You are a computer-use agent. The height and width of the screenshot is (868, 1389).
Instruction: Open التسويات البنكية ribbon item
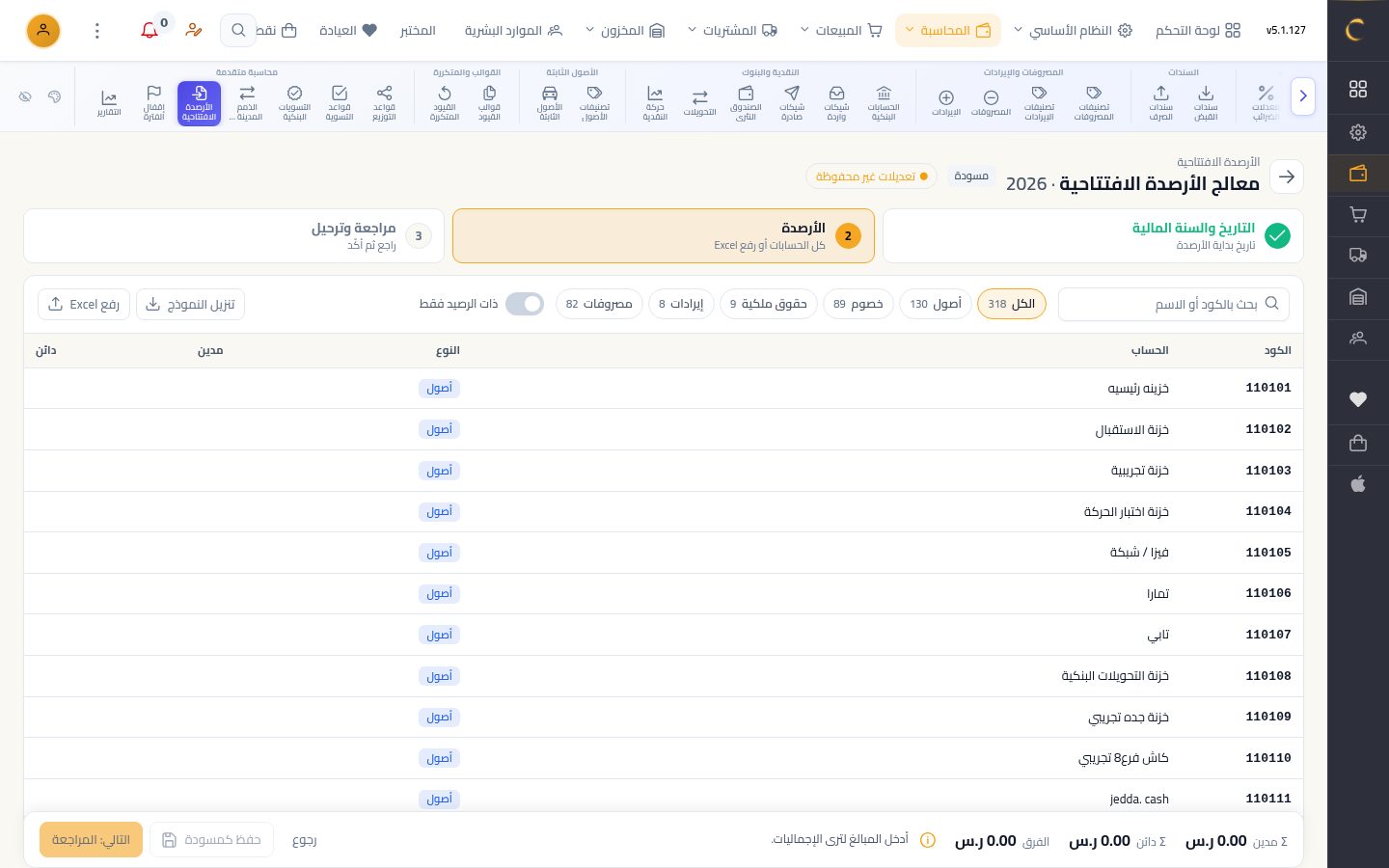[294, 103]
